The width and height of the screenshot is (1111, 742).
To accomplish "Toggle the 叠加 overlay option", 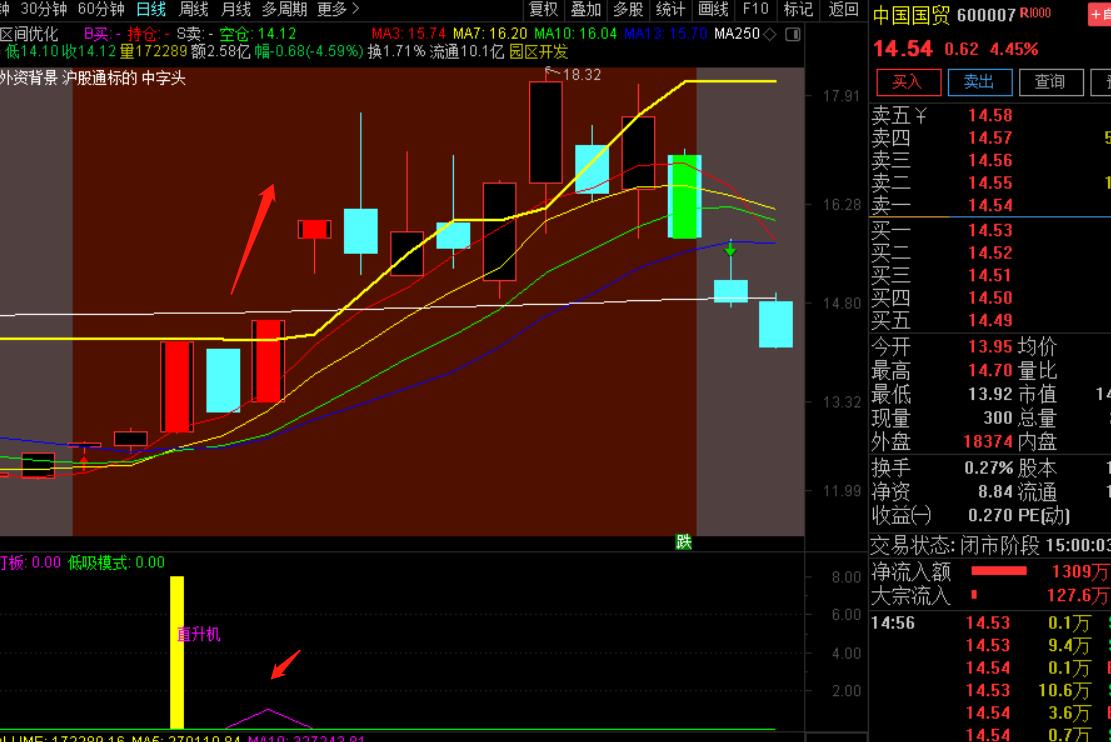I will 586,9.
